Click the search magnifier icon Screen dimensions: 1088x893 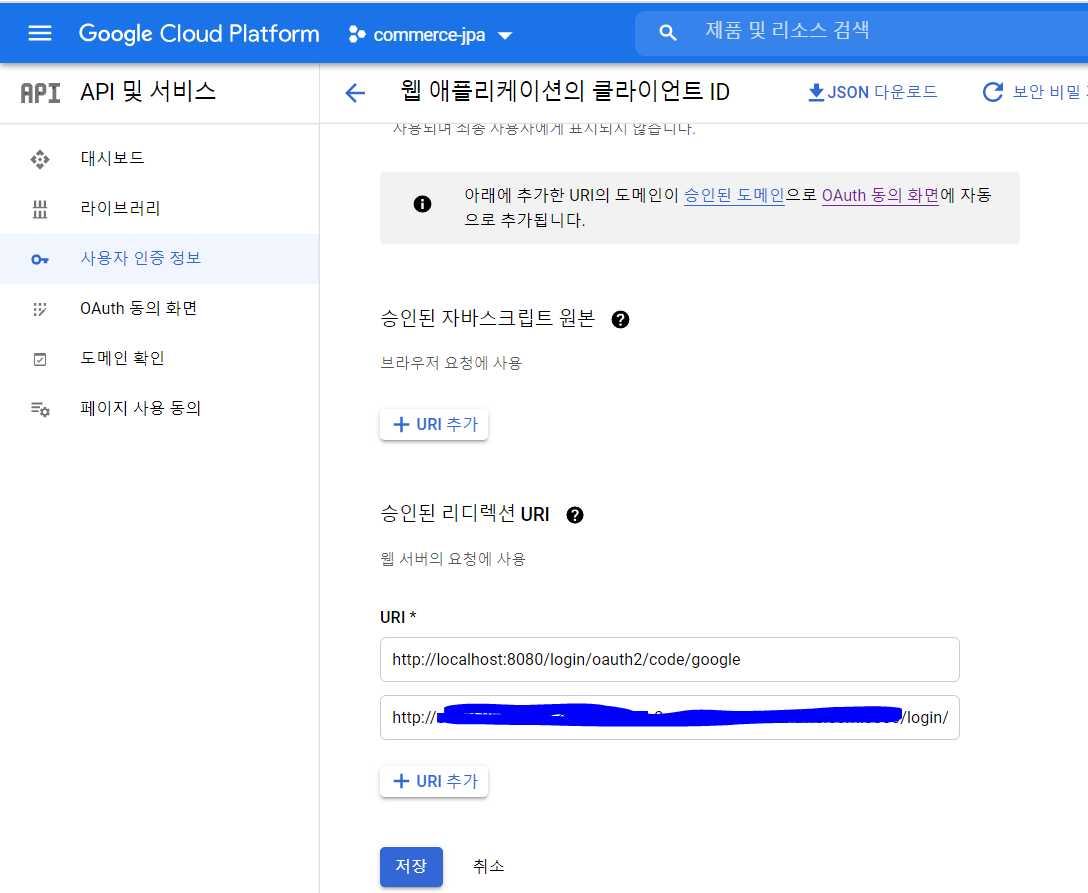click(x=668, y=32)
